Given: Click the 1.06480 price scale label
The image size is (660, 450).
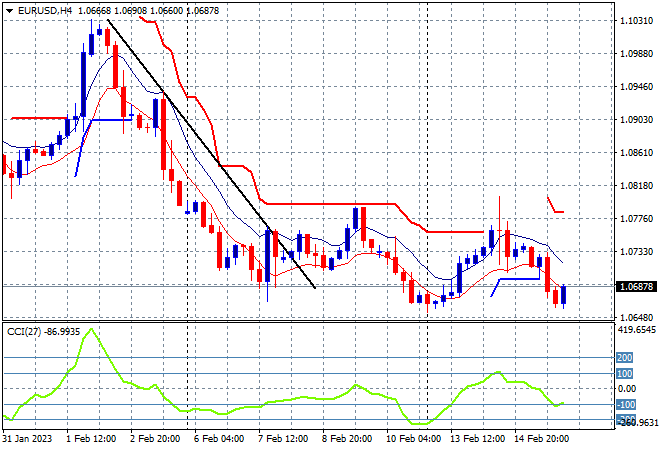Looking at the screenshot, I should point(637,317).
